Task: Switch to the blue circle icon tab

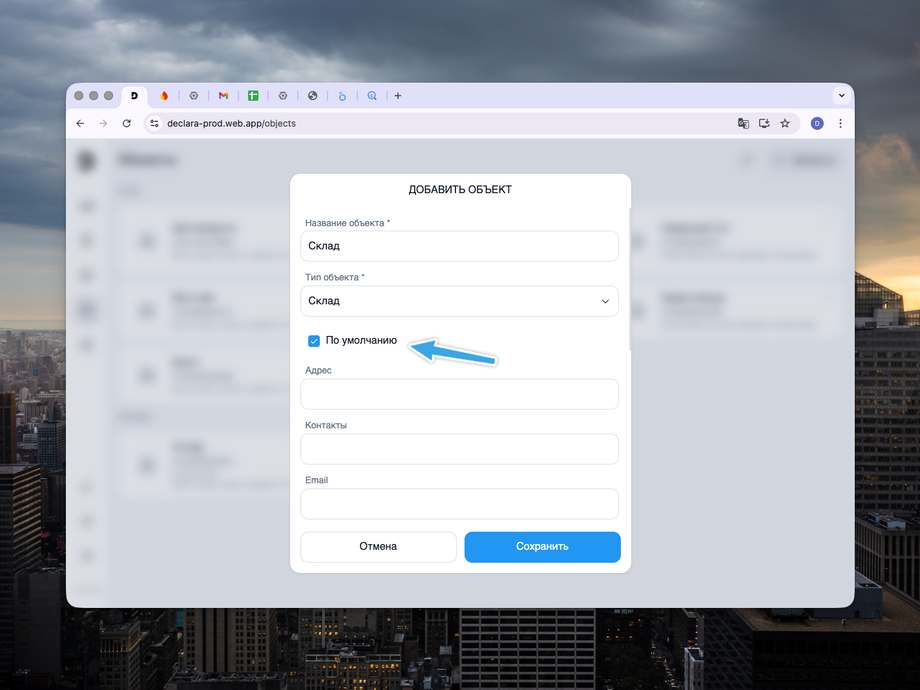Action: click(x=342, y=96)
